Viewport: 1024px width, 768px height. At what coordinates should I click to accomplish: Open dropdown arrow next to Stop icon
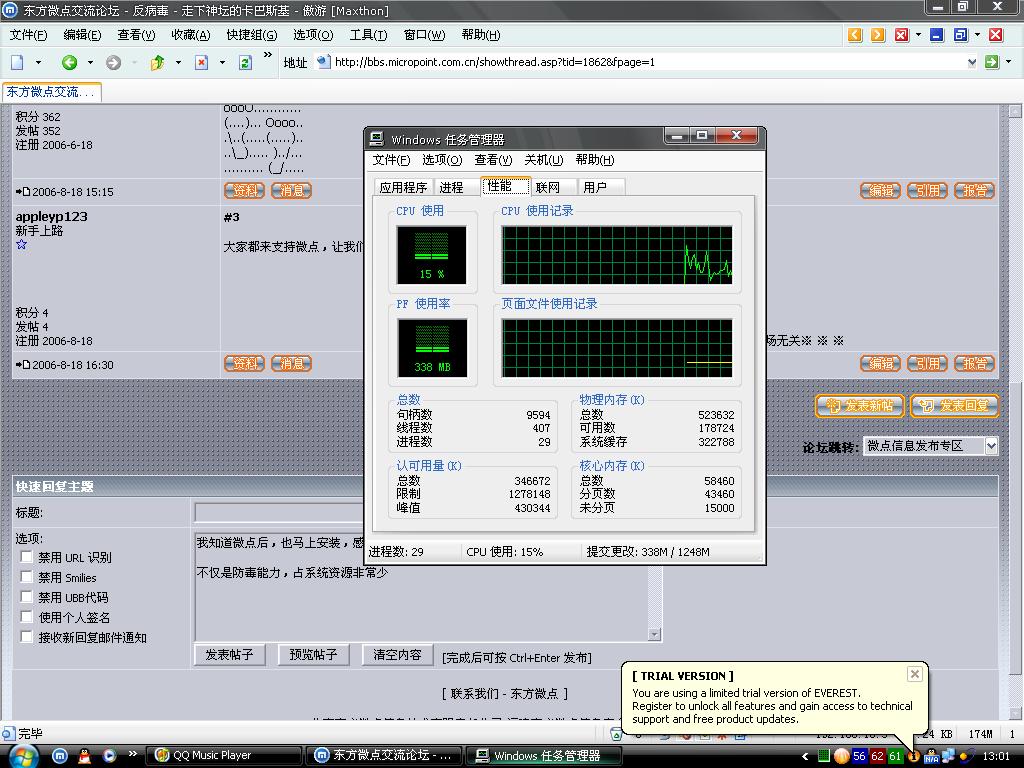click(222, 63)
